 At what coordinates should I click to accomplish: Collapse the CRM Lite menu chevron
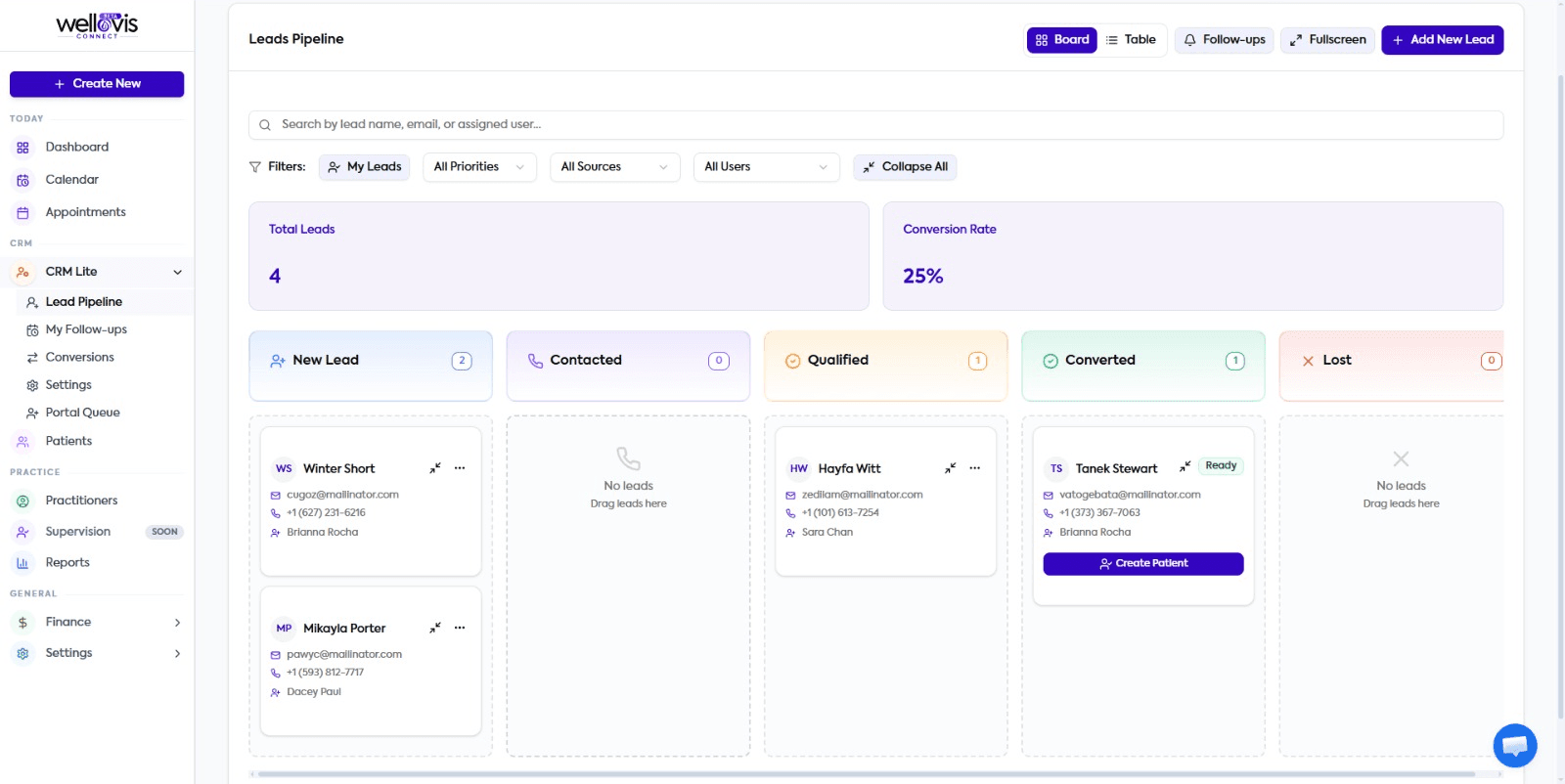[177, 272]
